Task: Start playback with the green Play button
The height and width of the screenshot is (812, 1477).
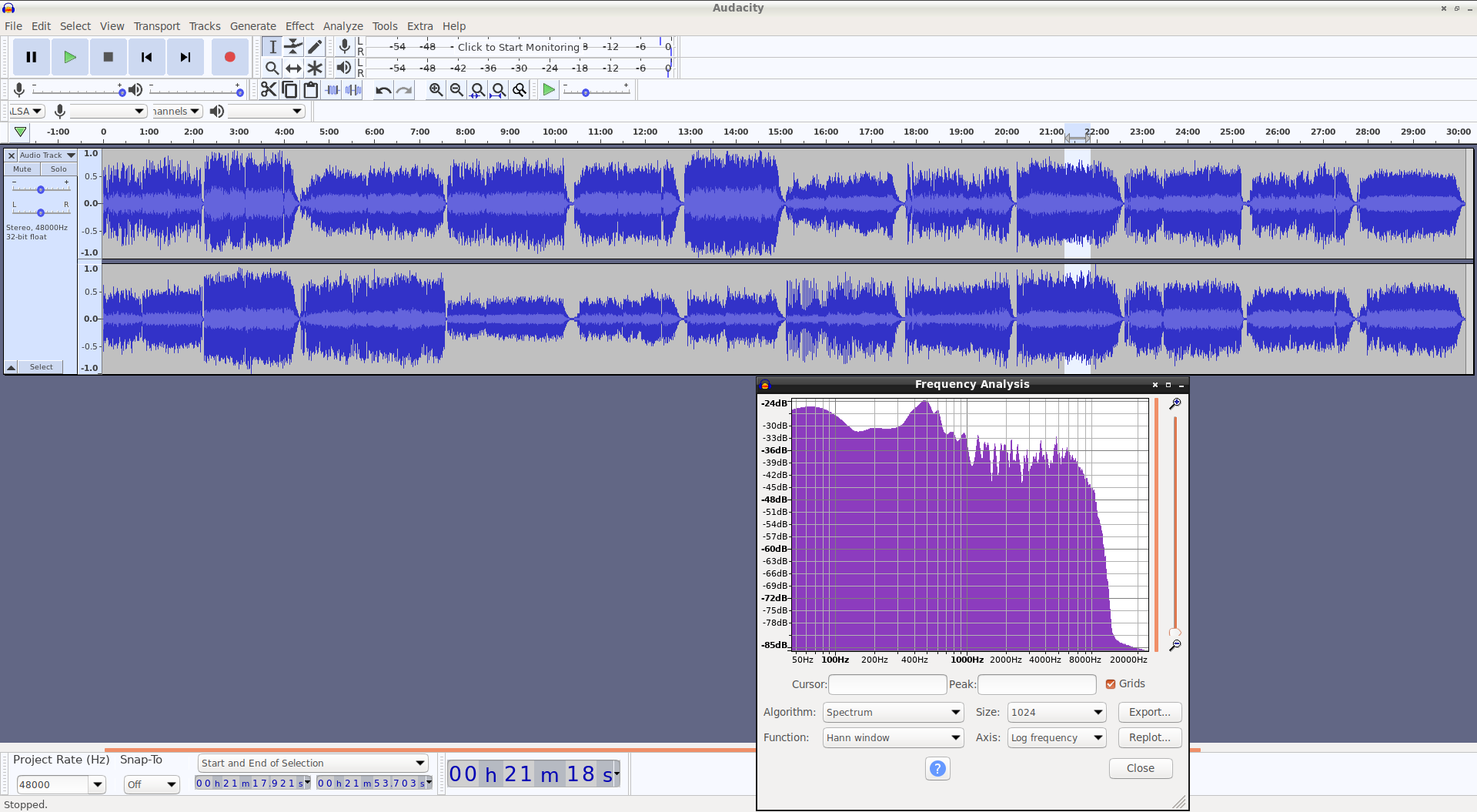Action: (x=70, y=57)
